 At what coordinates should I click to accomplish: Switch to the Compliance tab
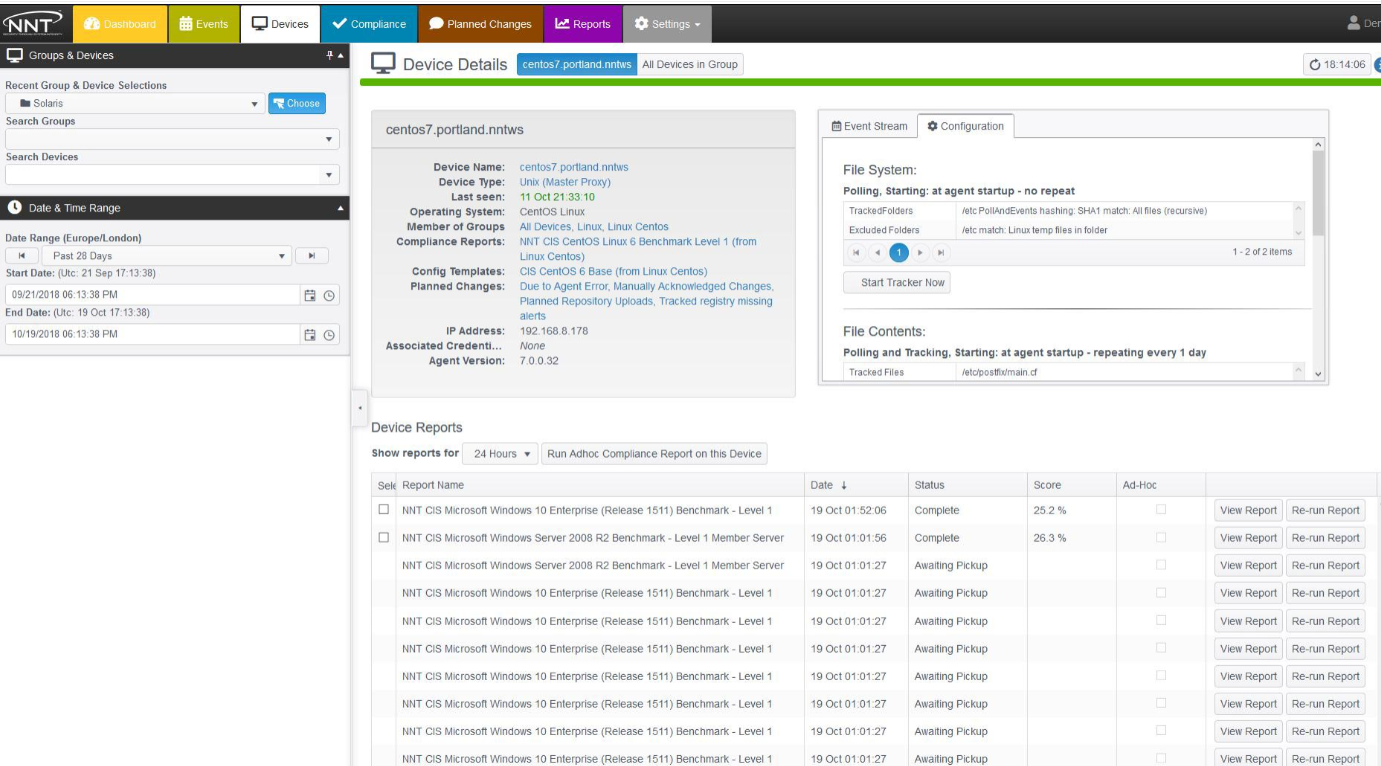(370, 24)
